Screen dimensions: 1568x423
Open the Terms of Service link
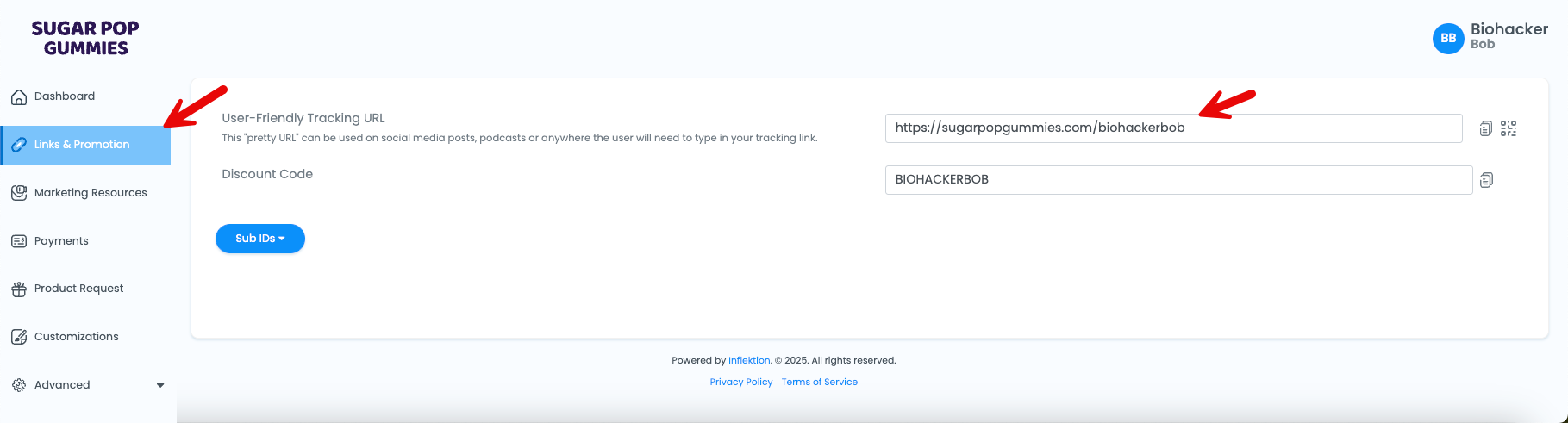coord(820,383)
